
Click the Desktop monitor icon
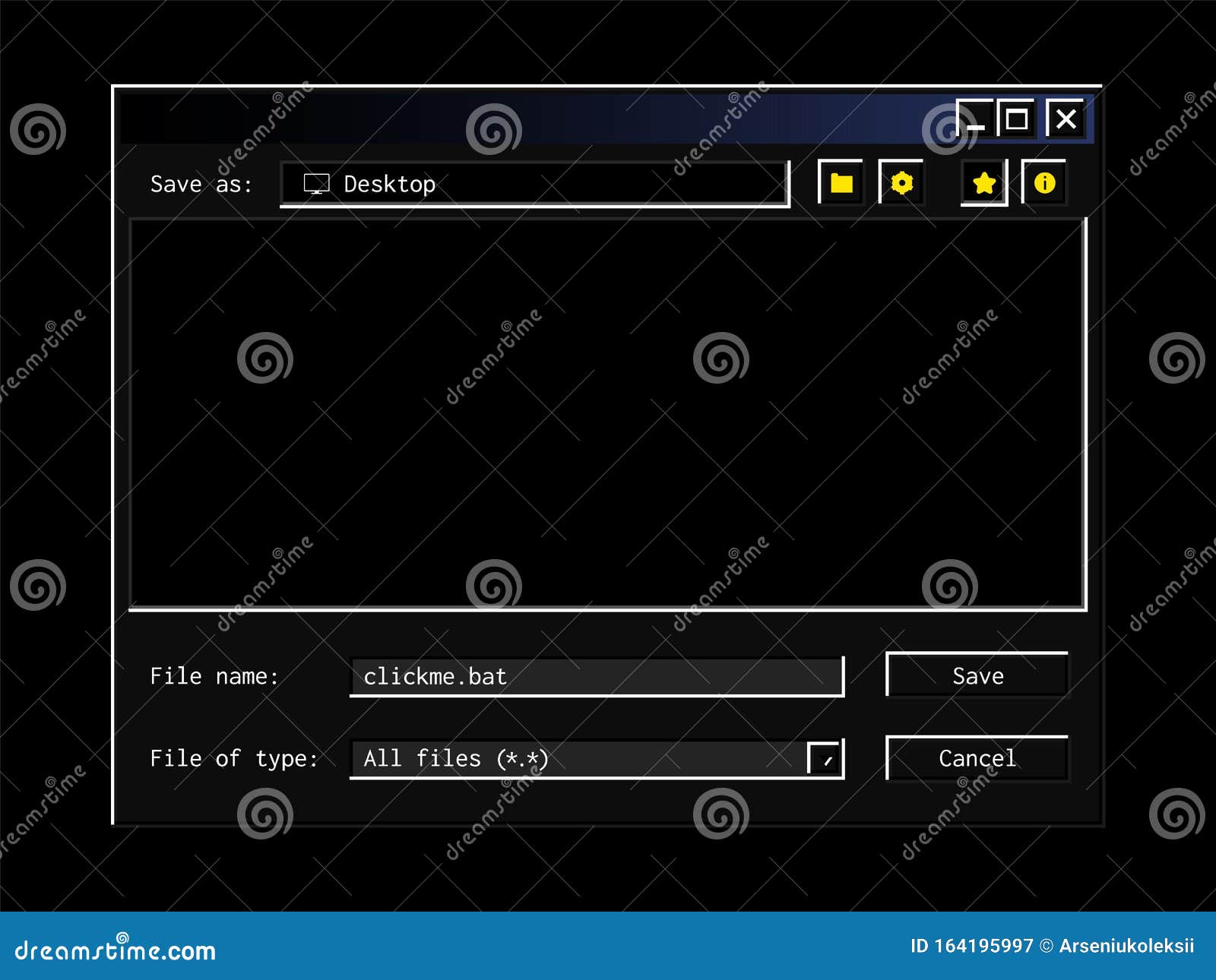click(x=316, y=183)
